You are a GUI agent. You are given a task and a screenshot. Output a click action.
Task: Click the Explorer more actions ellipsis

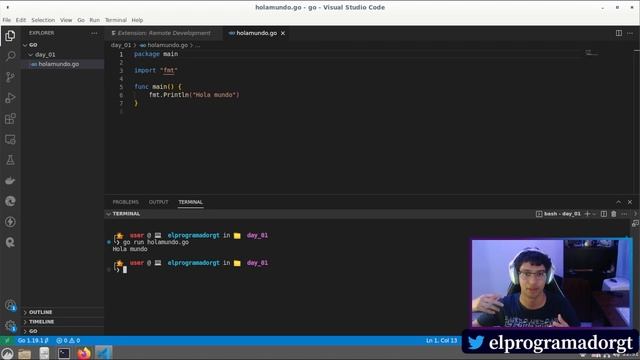pos(94,33)
